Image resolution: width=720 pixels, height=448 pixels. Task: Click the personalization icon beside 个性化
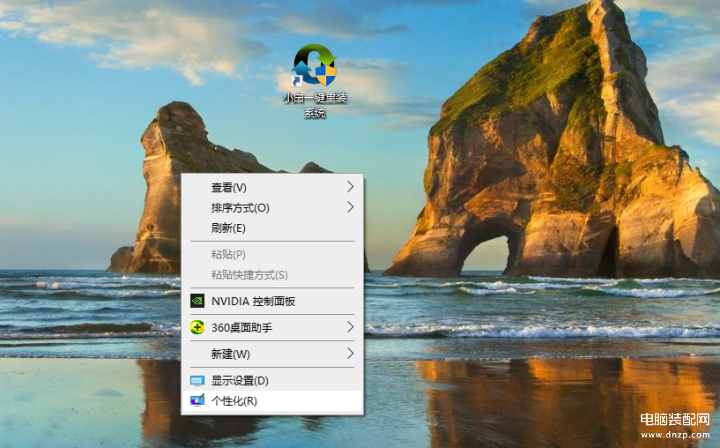tap(197, 401)
